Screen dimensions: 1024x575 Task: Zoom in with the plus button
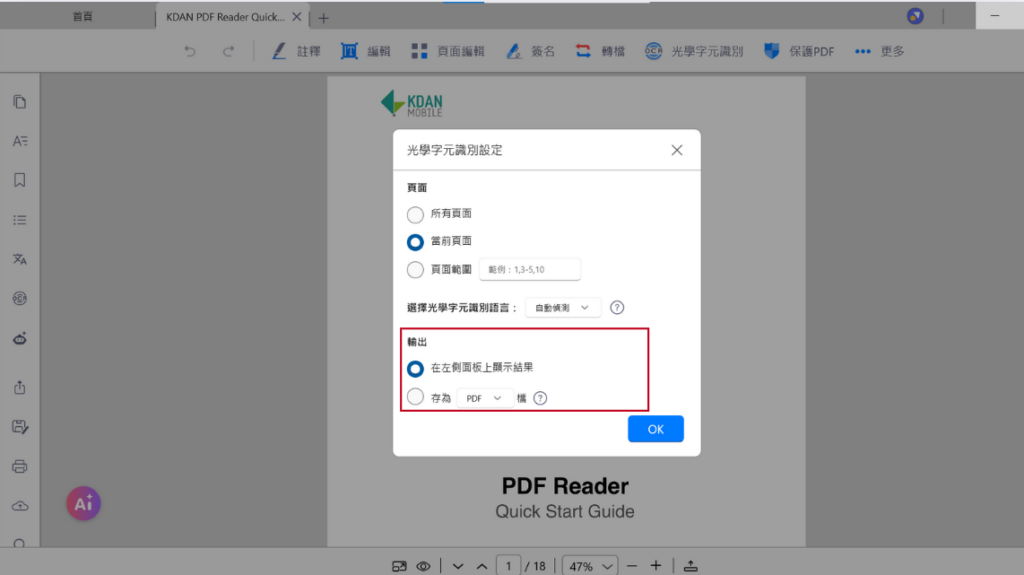pyautogui.click(x=656, y=566)
